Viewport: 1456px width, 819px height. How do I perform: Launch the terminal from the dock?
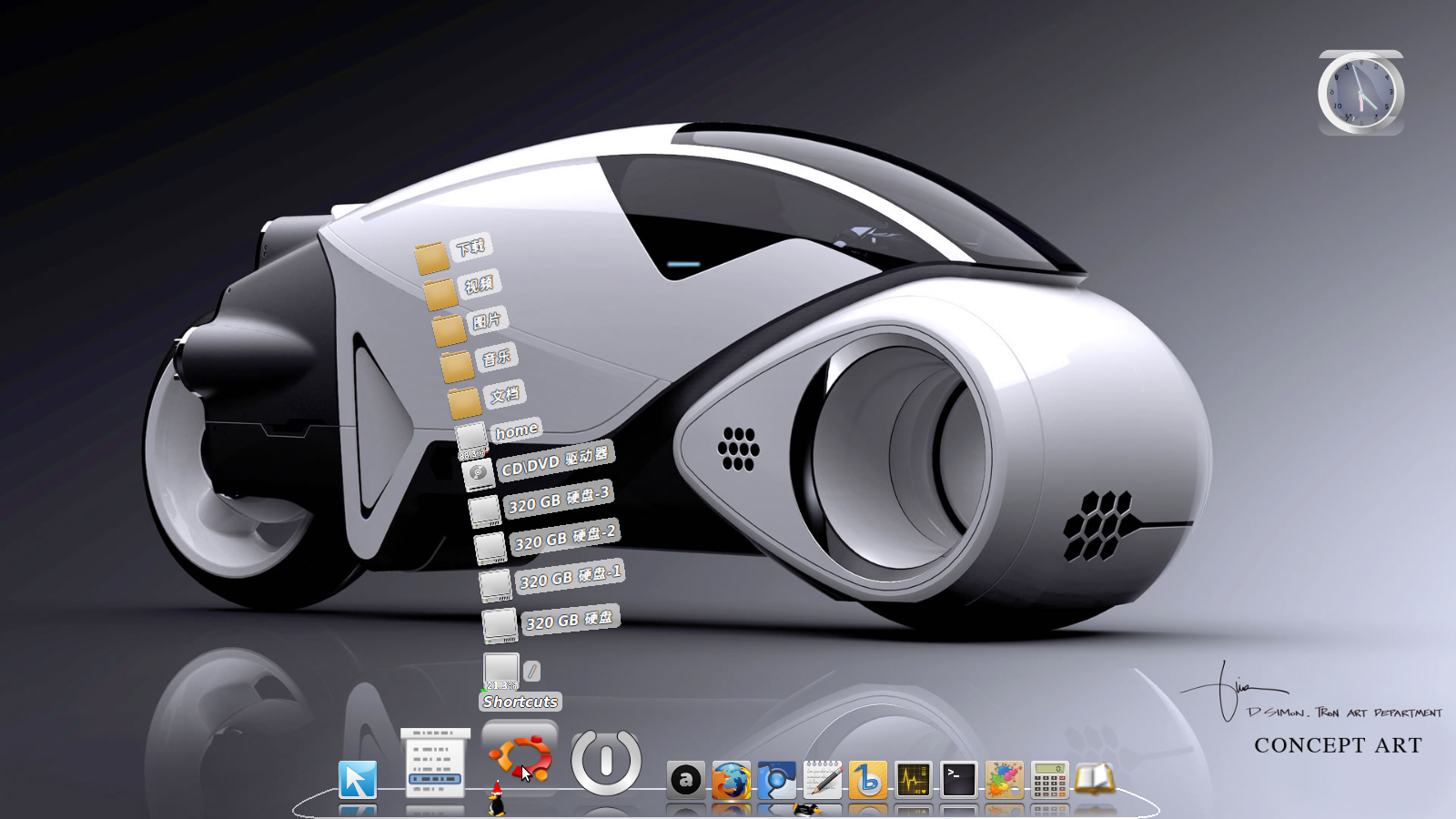pos(959,780)
